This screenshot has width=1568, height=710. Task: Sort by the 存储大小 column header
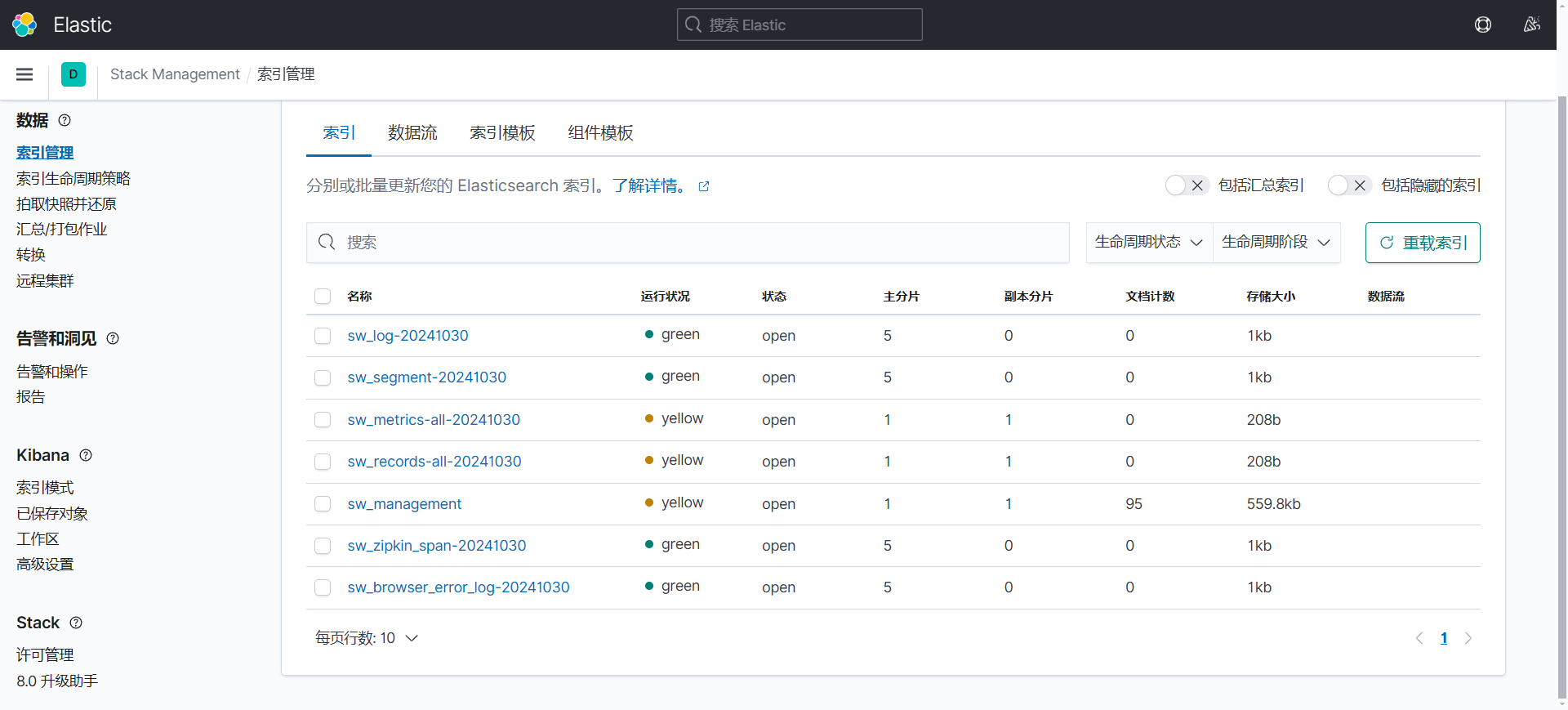pos(1271,296)
